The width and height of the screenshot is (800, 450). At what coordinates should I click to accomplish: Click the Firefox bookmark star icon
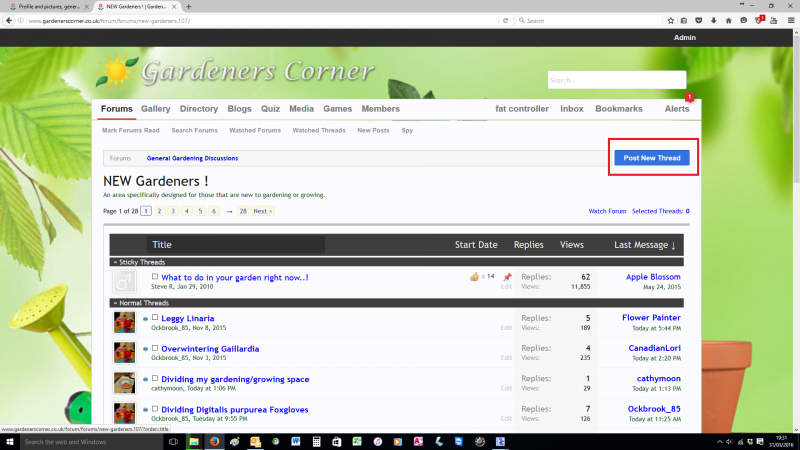pyautogui.click(x=671, y=20)
